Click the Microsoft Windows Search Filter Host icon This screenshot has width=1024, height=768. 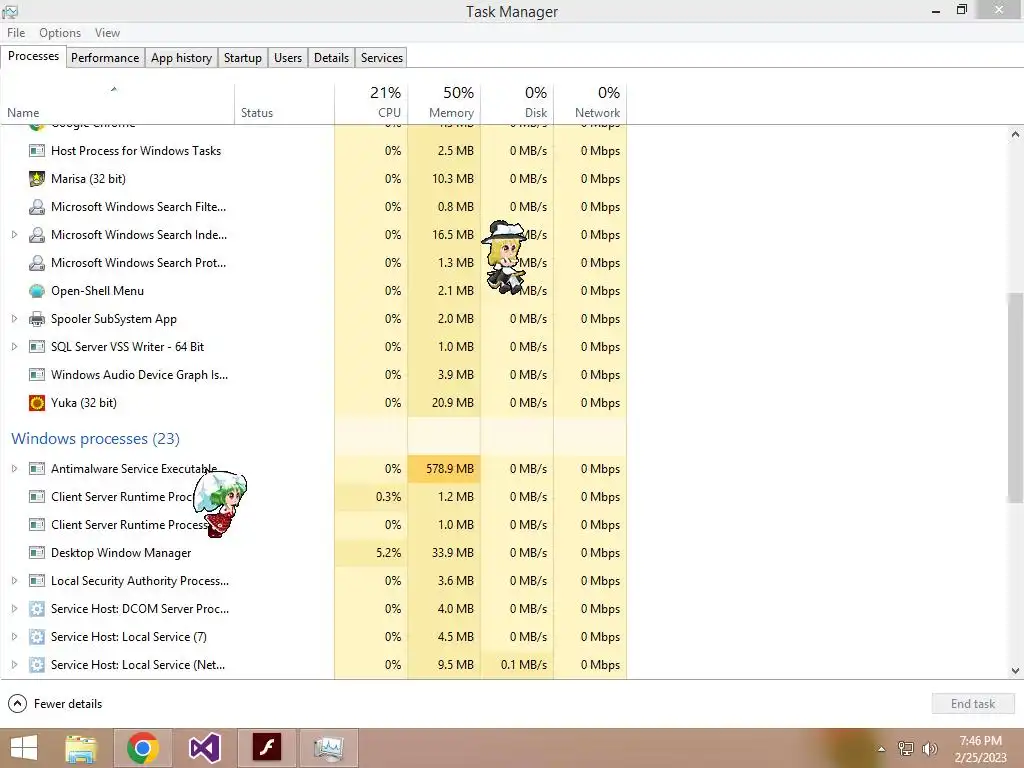[x=37, y=206]
